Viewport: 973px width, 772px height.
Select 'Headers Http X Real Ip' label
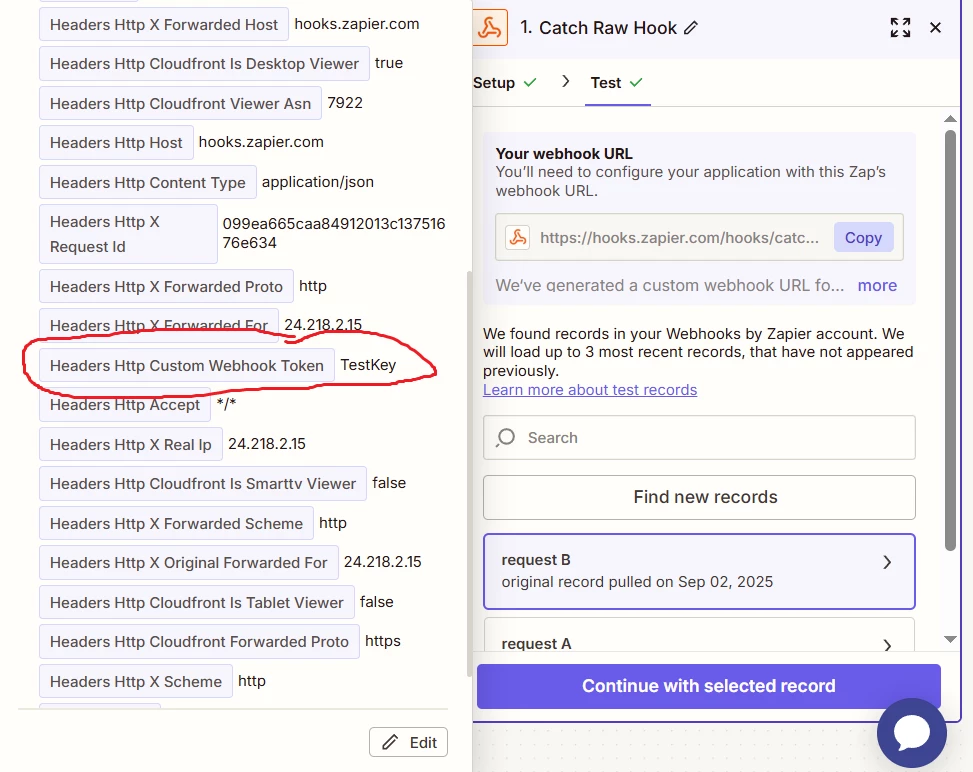tap(130, 444)
